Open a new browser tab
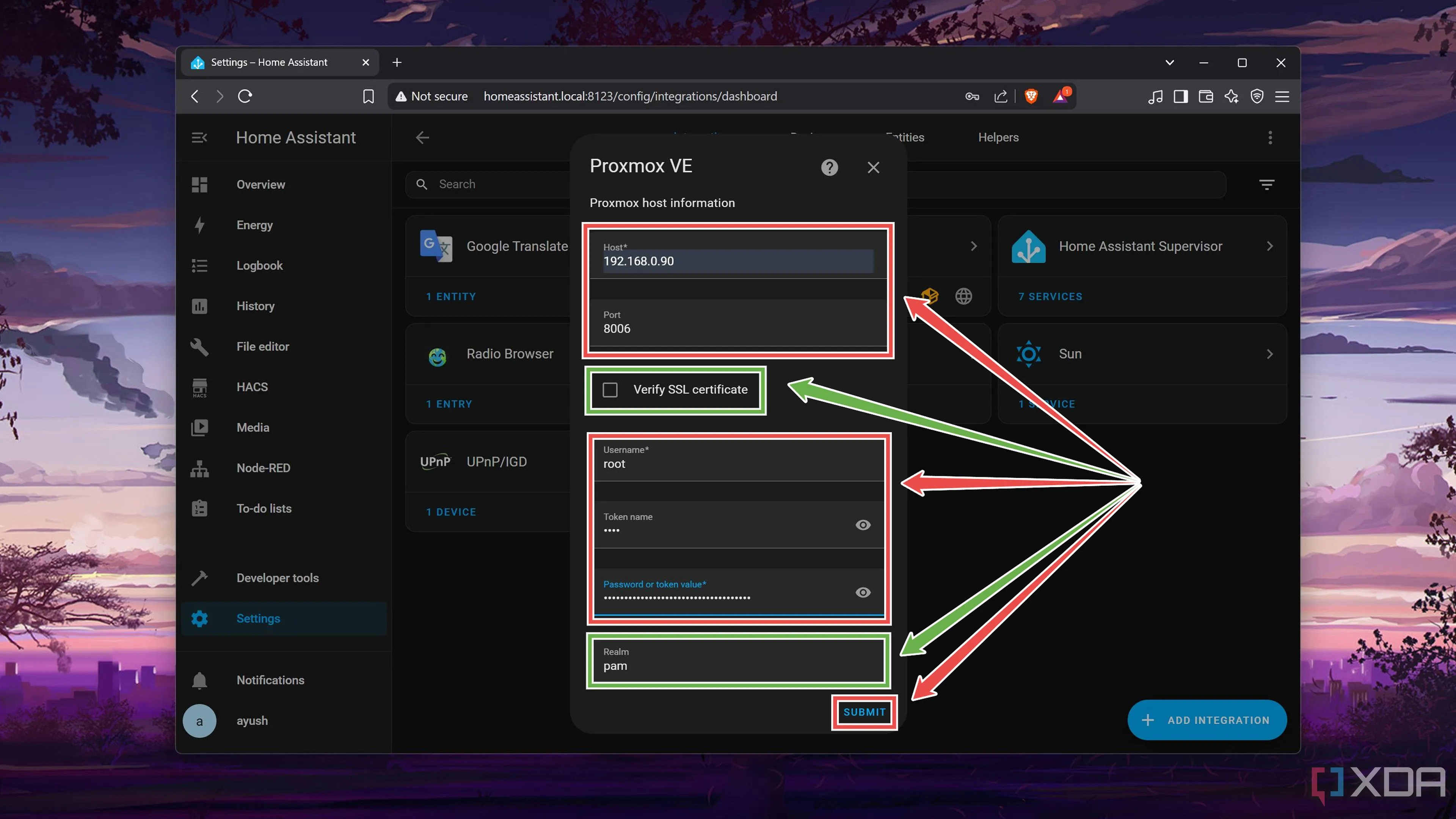1456x819 pixels. (x=397, y=62)
